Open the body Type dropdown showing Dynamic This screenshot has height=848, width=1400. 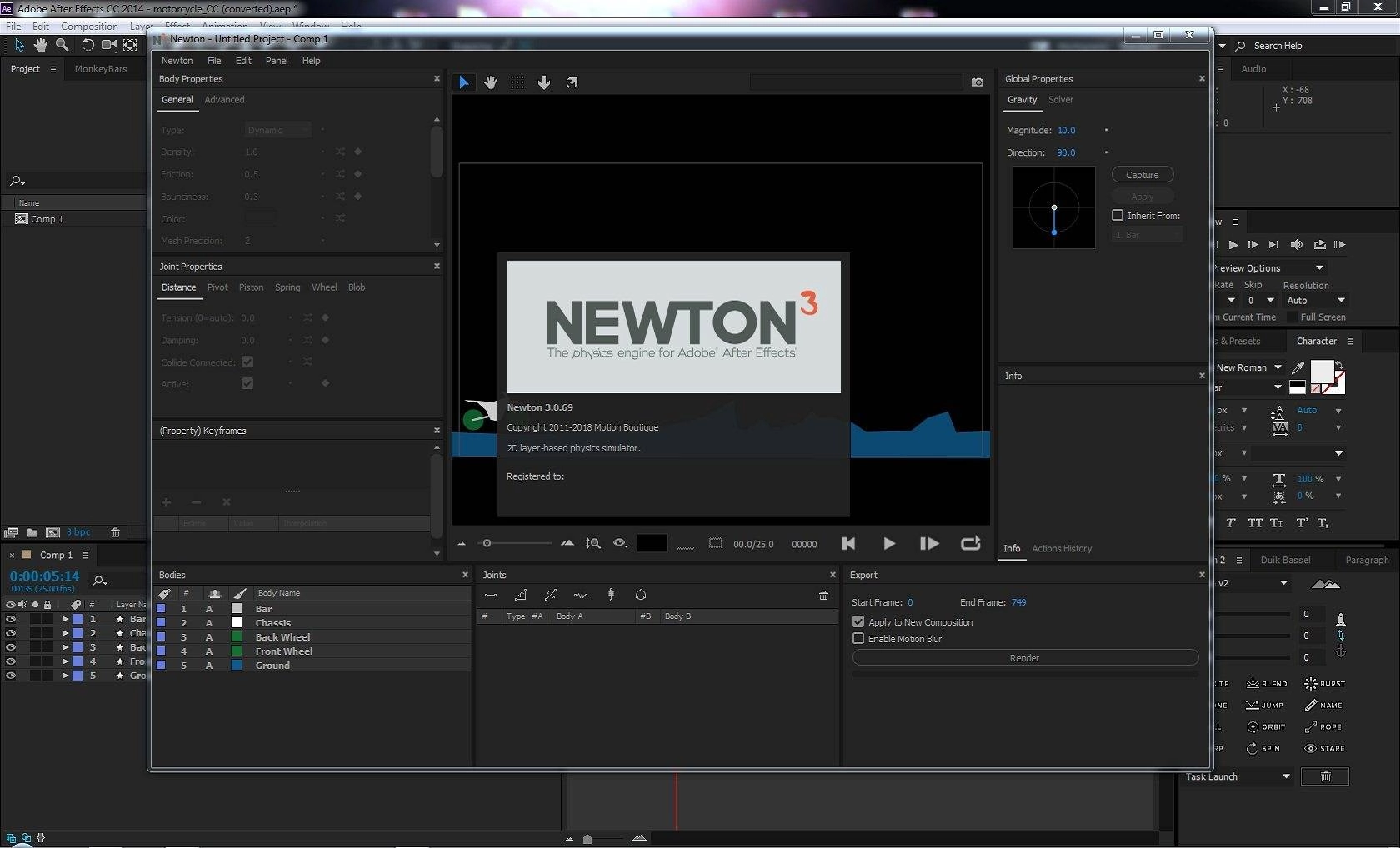(x=277, y=130)
